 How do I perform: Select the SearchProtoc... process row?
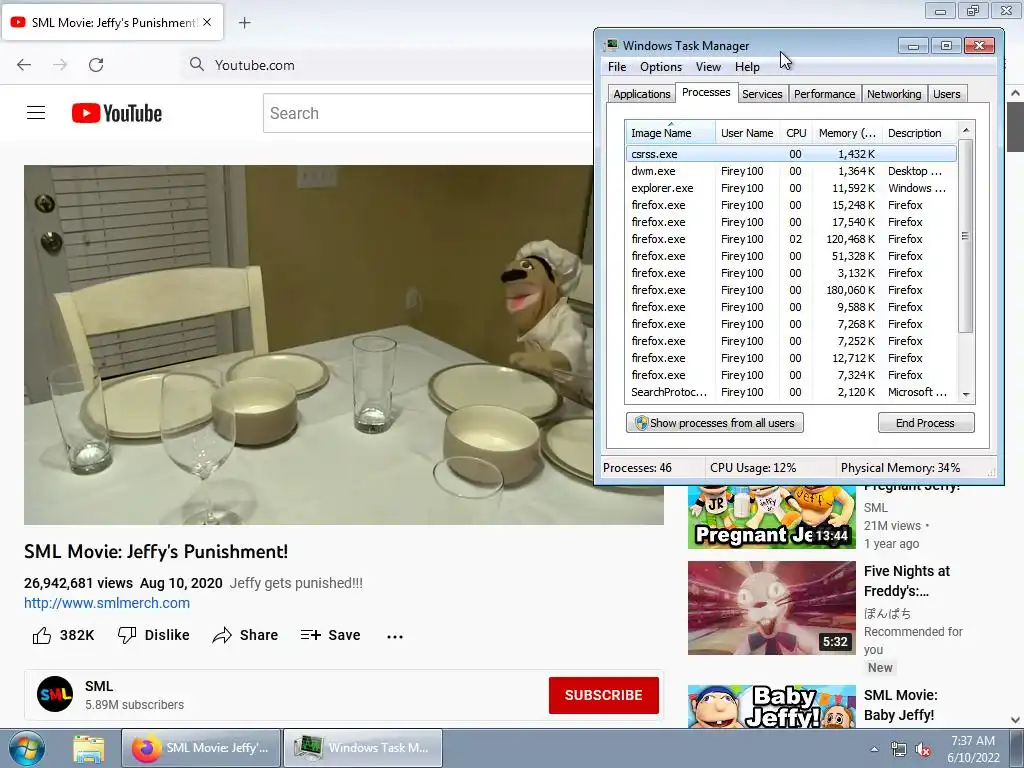[x=791, y=392]
